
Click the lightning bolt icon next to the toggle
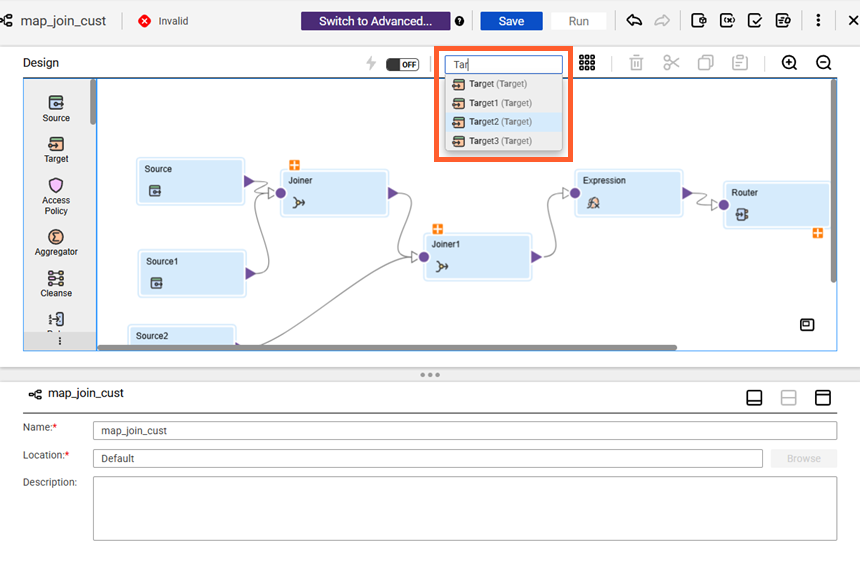pos(371,63)
